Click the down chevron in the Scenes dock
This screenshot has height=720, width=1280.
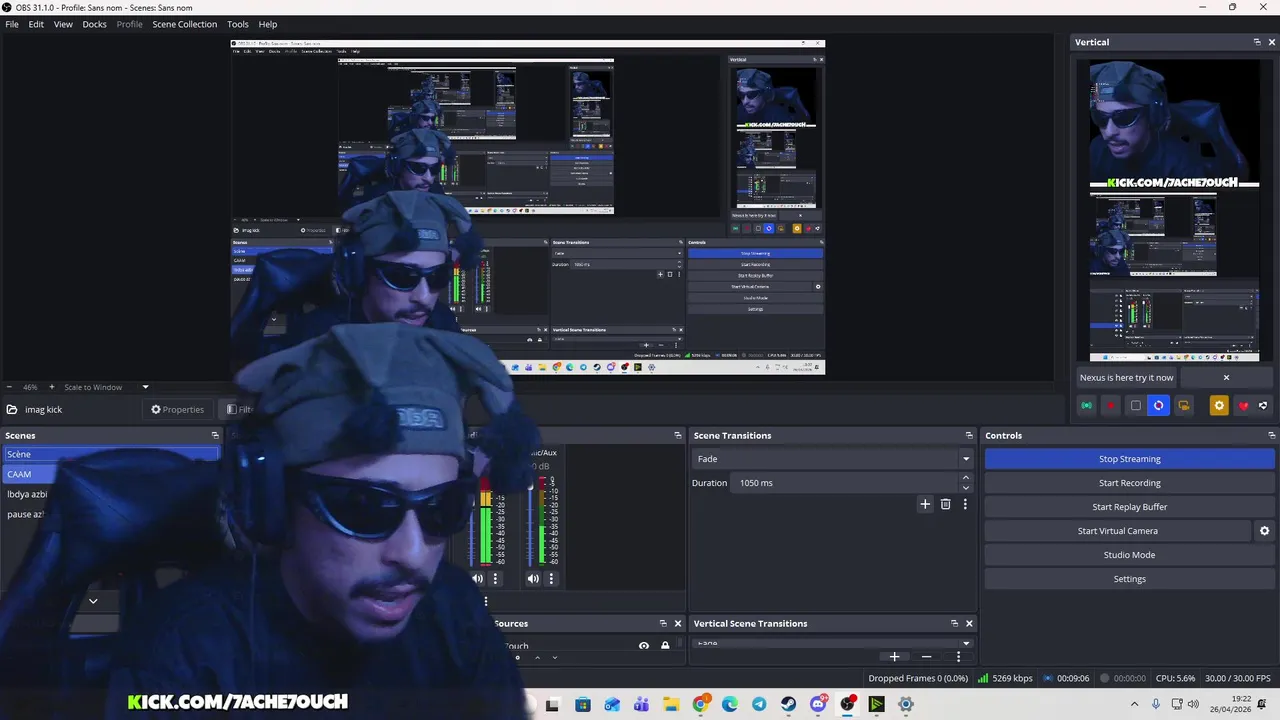93,601
